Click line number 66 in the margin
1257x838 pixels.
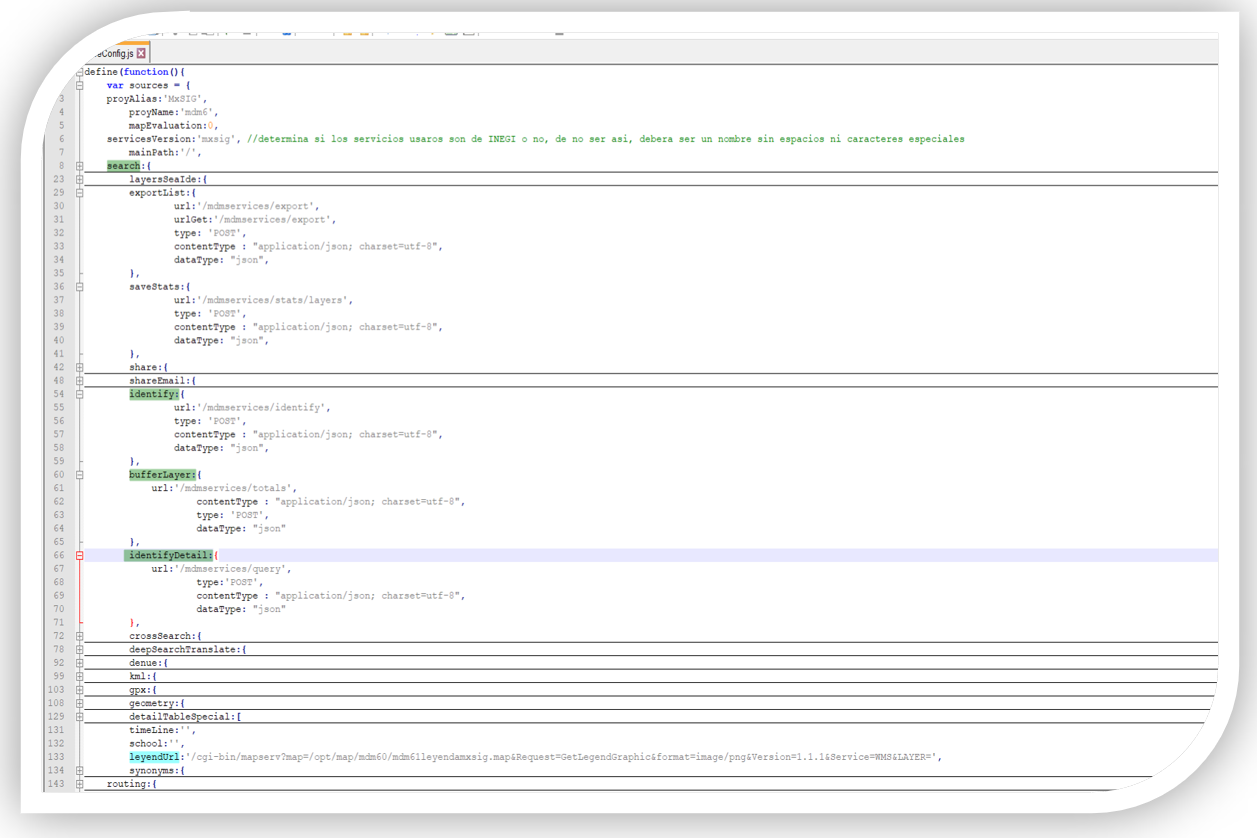59,556
